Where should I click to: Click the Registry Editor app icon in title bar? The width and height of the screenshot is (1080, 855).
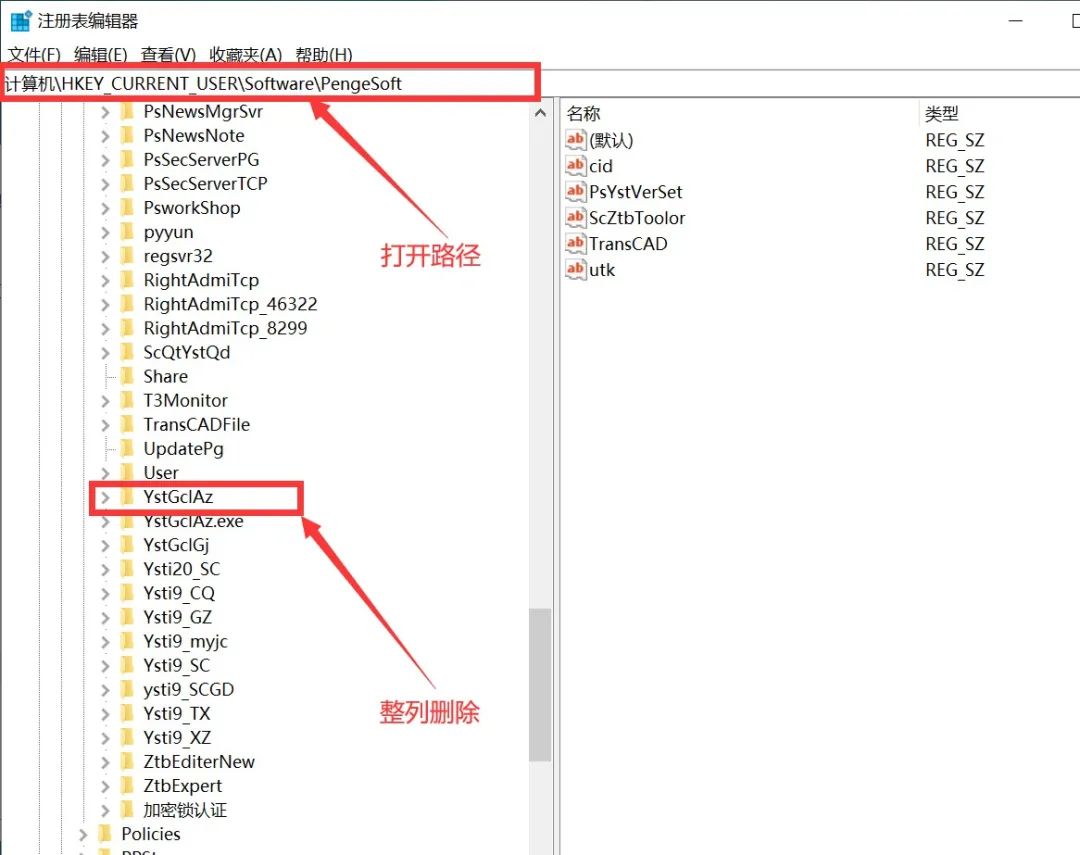[x=20, y=20]
